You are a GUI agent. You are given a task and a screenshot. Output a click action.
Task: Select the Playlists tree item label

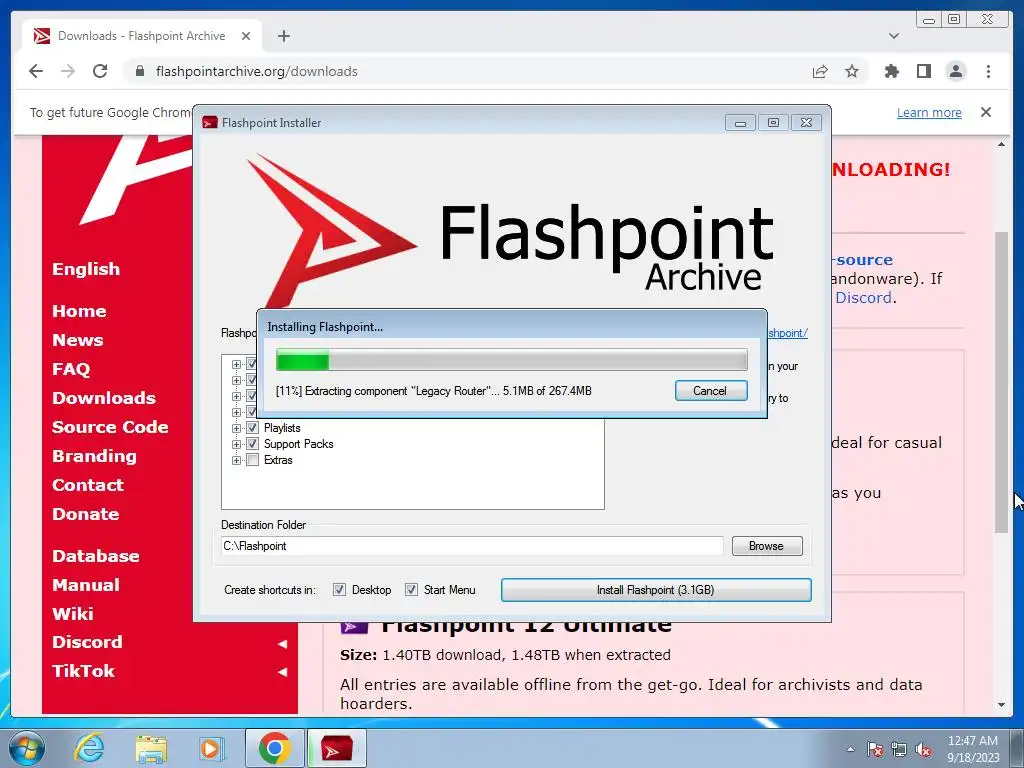(282, 428)
